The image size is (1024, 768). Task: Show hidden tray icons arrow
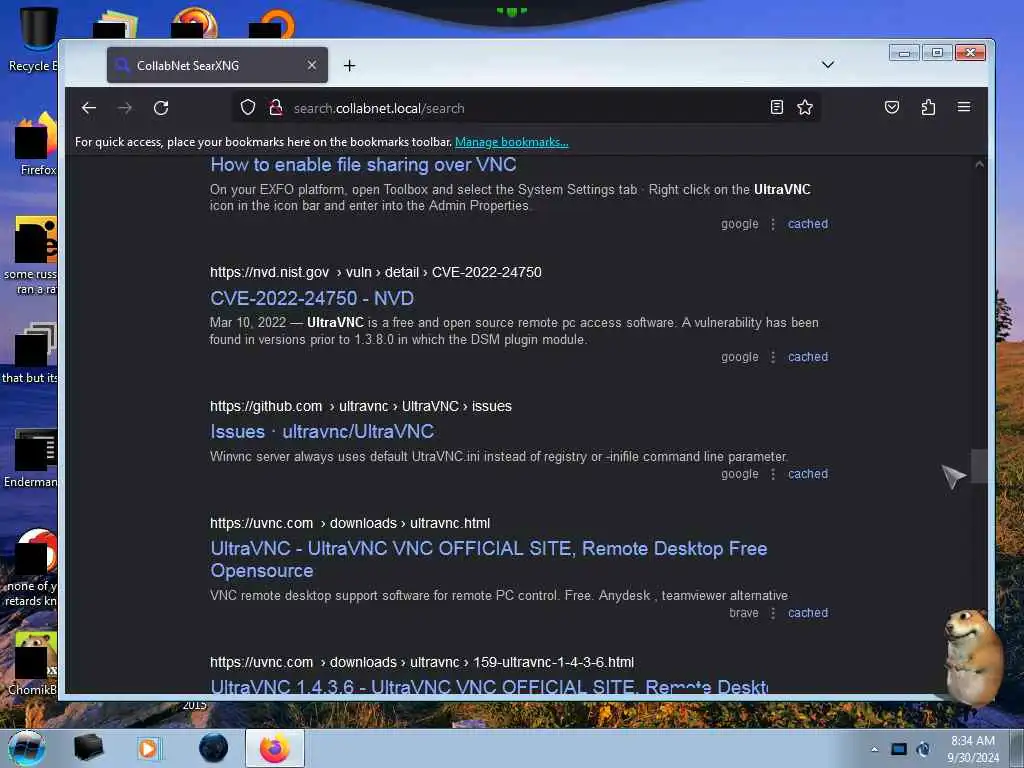(874, 749)
